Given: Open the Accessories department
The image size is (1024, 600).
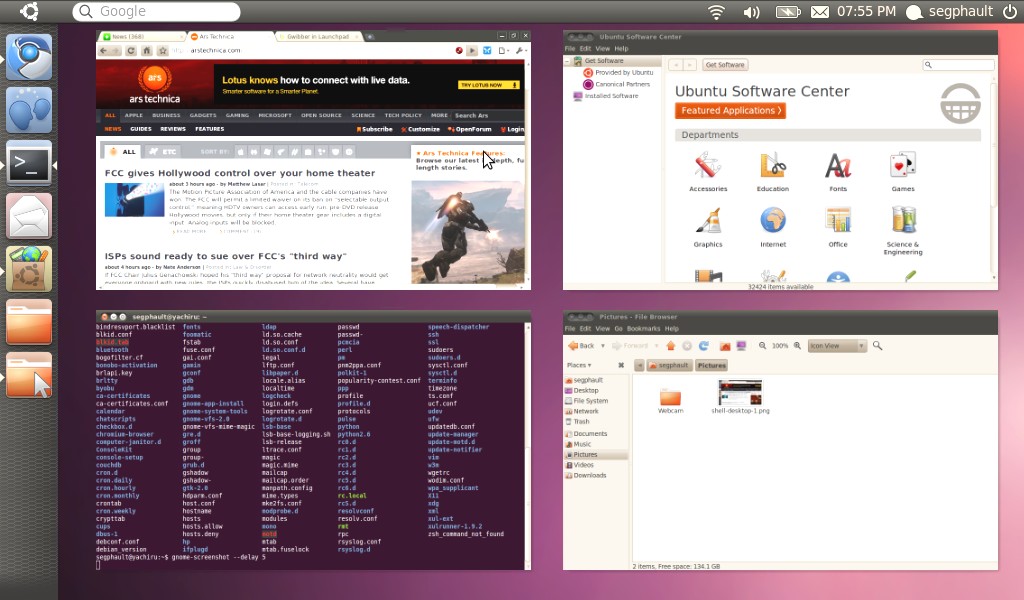Looking at the screenshot, I should point(708,172).
